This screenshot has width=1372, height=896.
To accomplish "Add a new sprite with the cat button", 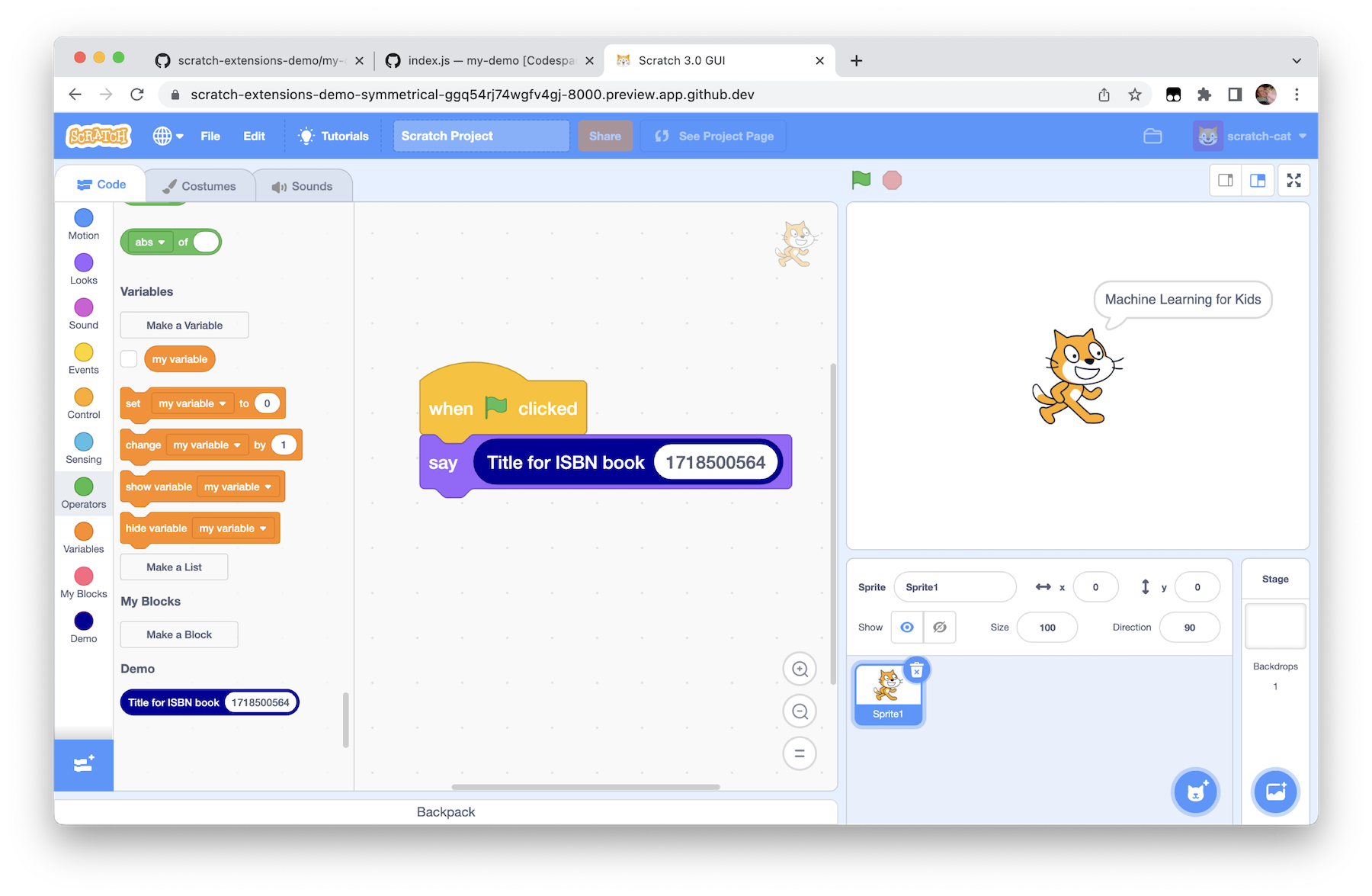I will point(1195,792).
